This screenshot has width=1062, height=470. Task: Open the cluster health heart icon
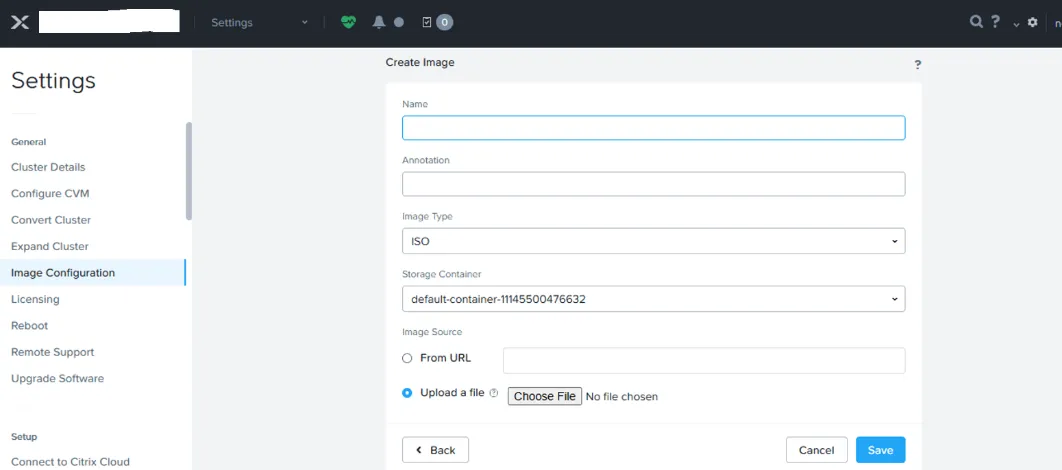[348, 22]
